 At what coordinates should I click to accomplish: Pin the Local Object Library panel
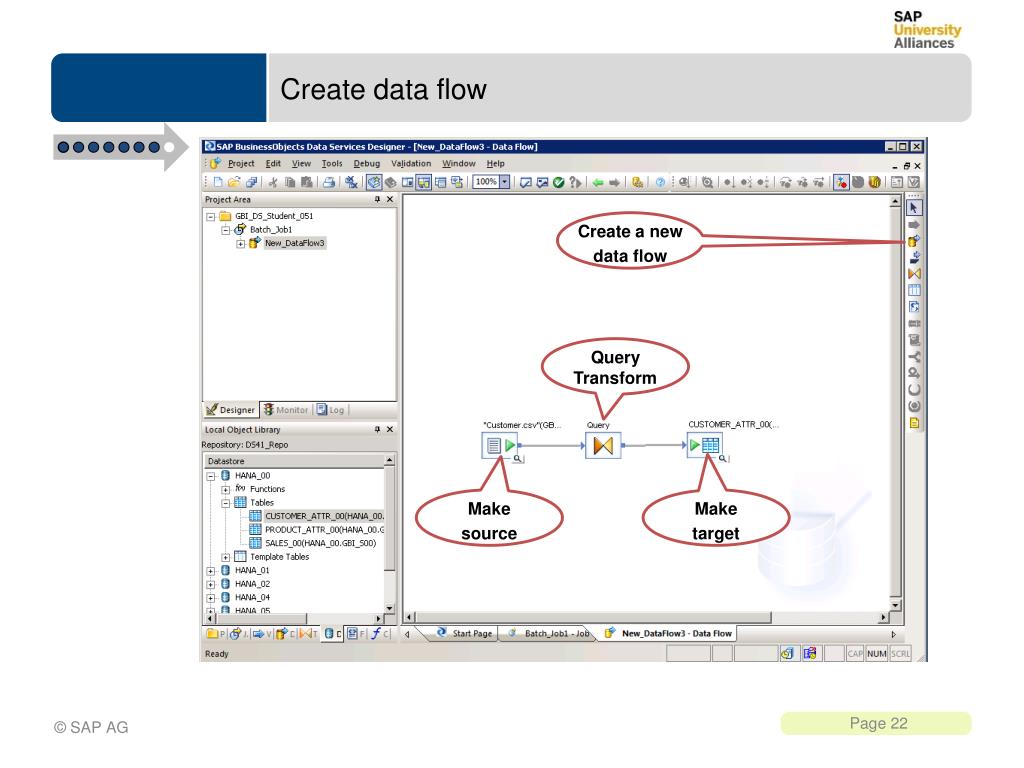pyautogui.click(x=377, y=429)
